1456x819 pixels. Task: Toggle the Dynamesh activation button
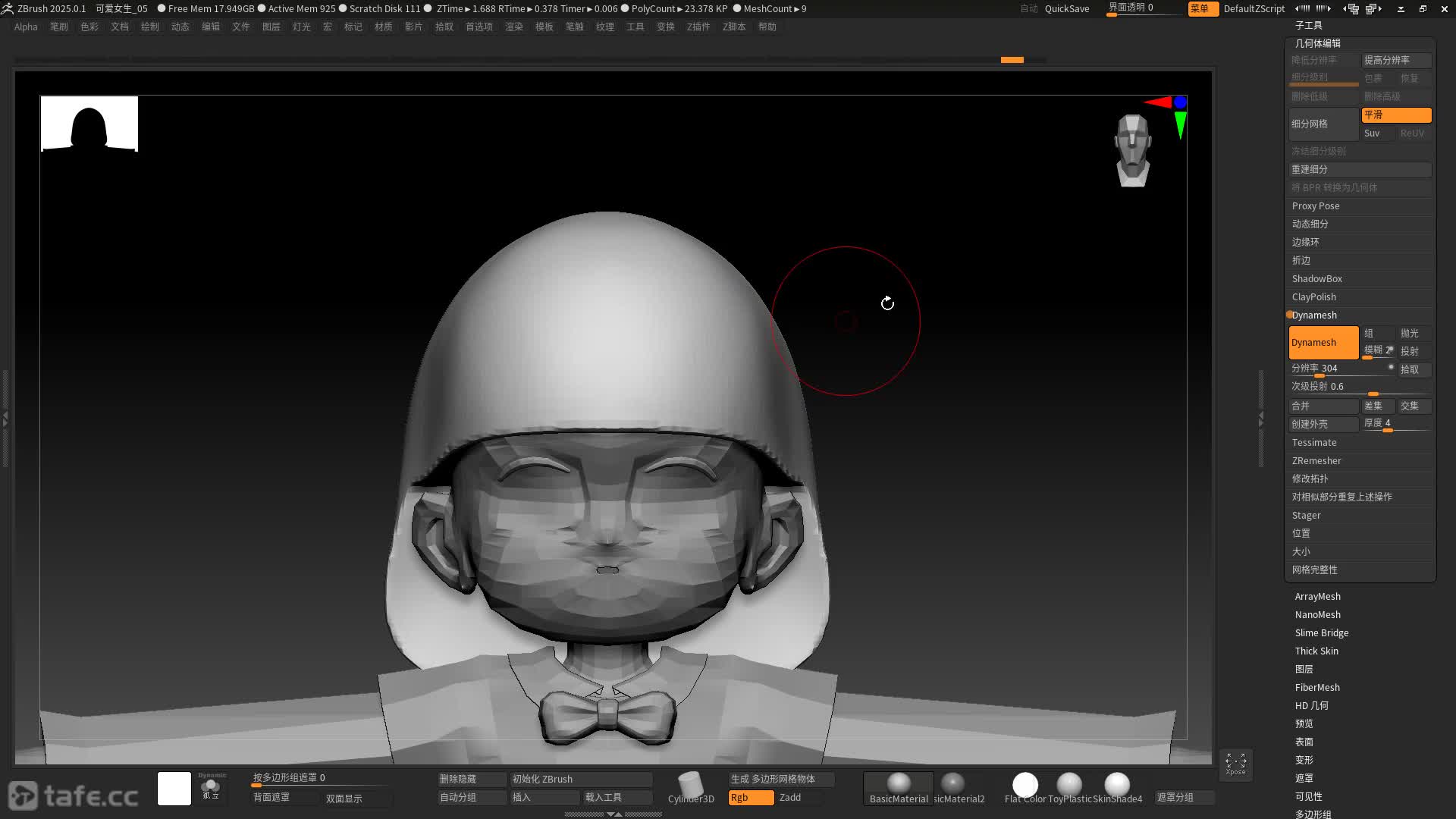point(1323,343)
